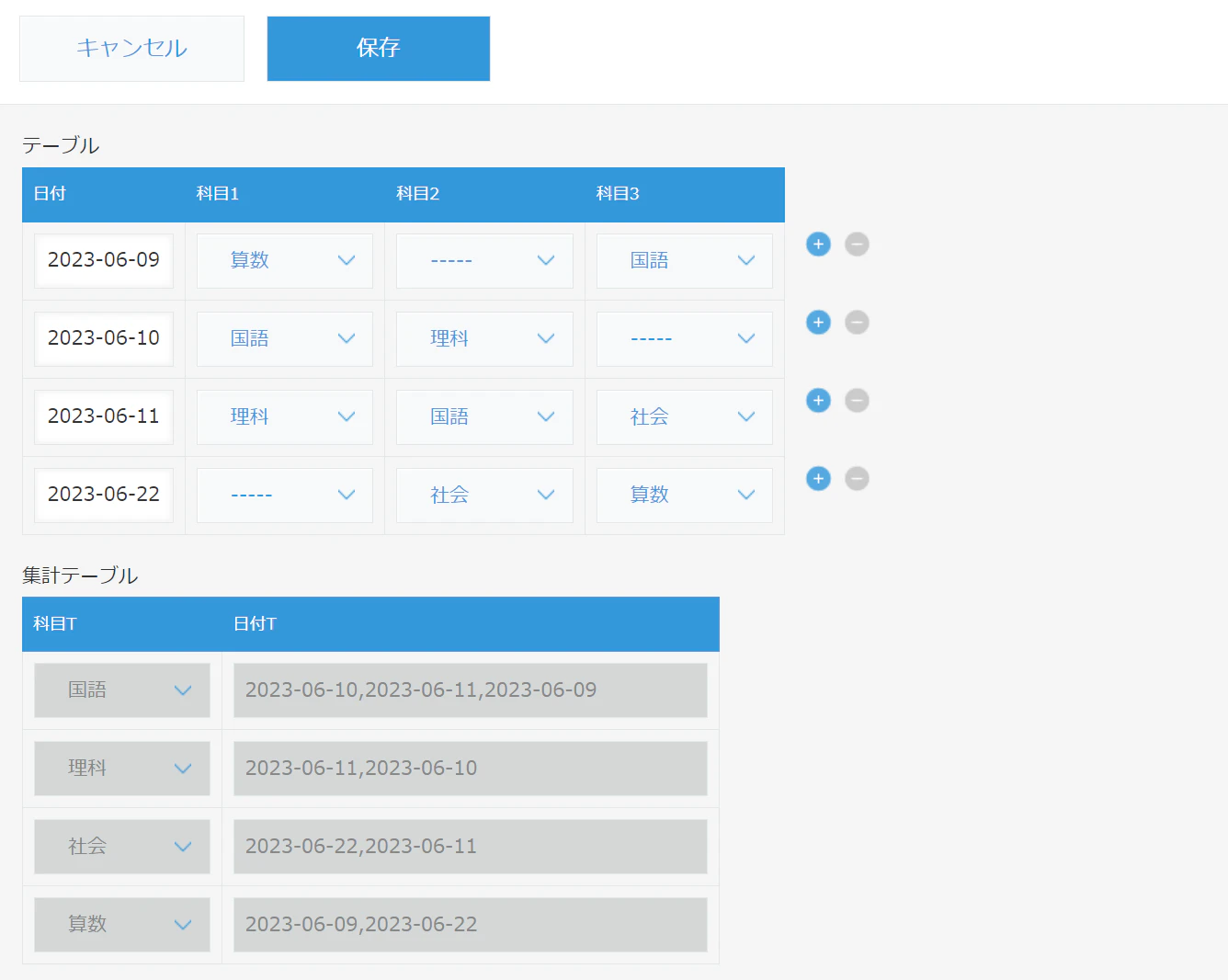This screenshot has height=980, width=1228.
Task: Open 科目3 dropdown in 2023-06-09 row
Action: click(x=685, y=261)
